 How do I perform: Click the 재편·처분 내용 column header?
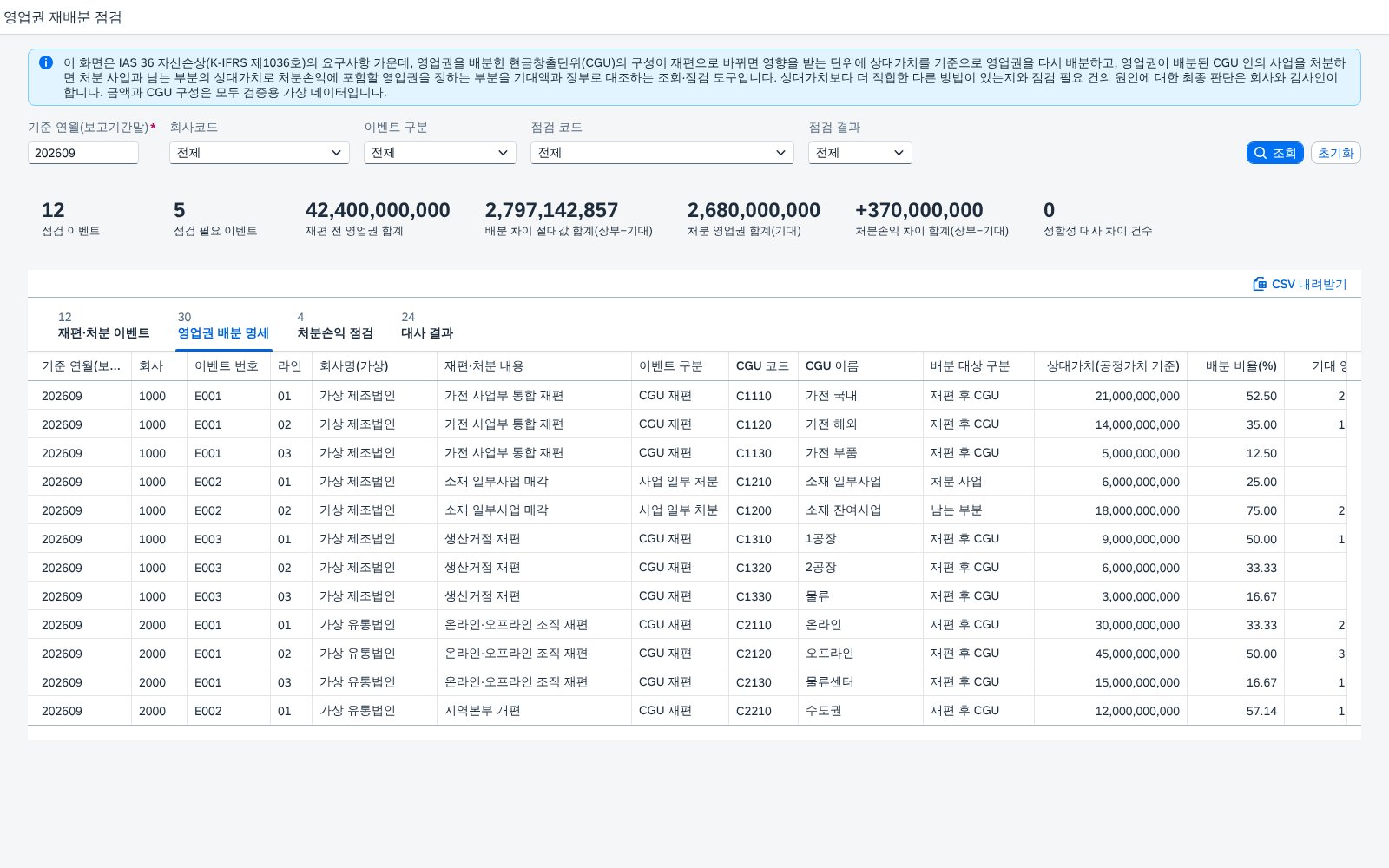click(534, 366)
